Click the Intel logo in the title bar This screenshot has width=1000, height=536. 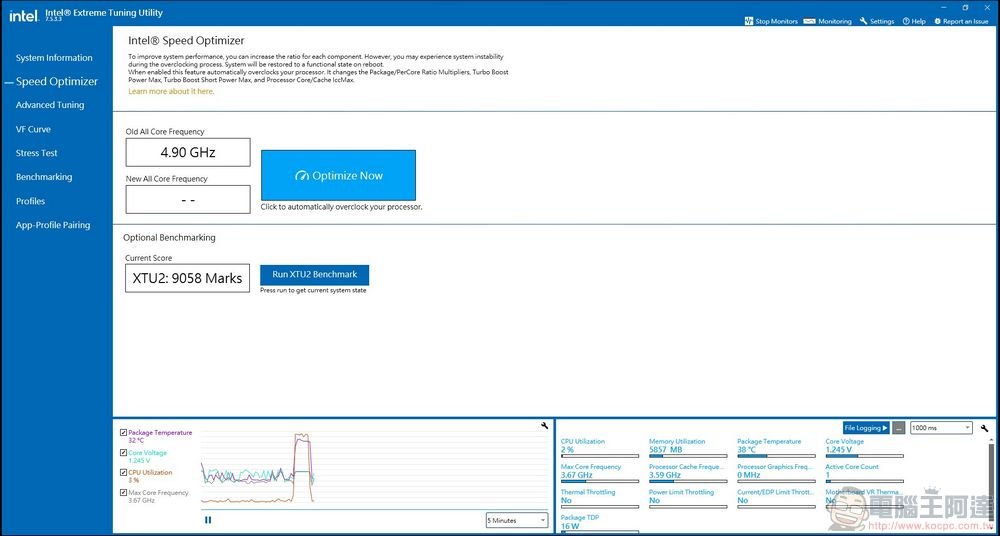(24, 15)
